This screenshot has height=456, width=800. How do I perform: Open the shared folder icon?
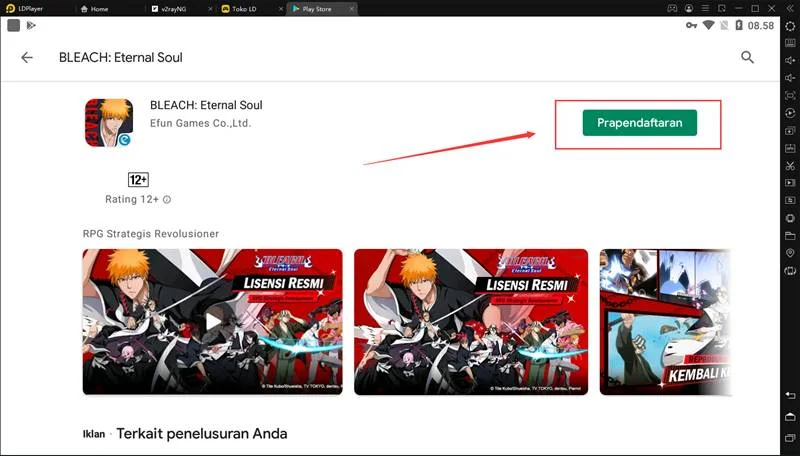[790, 236]
